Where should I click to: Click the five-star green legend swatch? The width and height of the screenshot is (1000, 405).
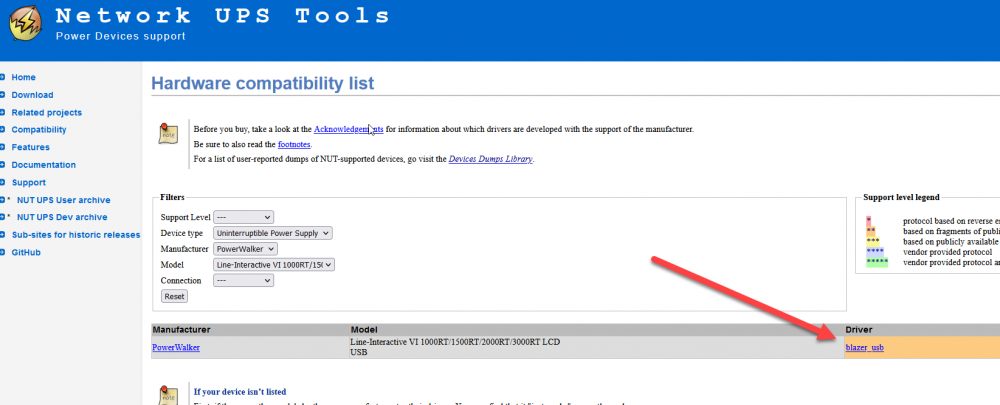click(x=877, y=262)
